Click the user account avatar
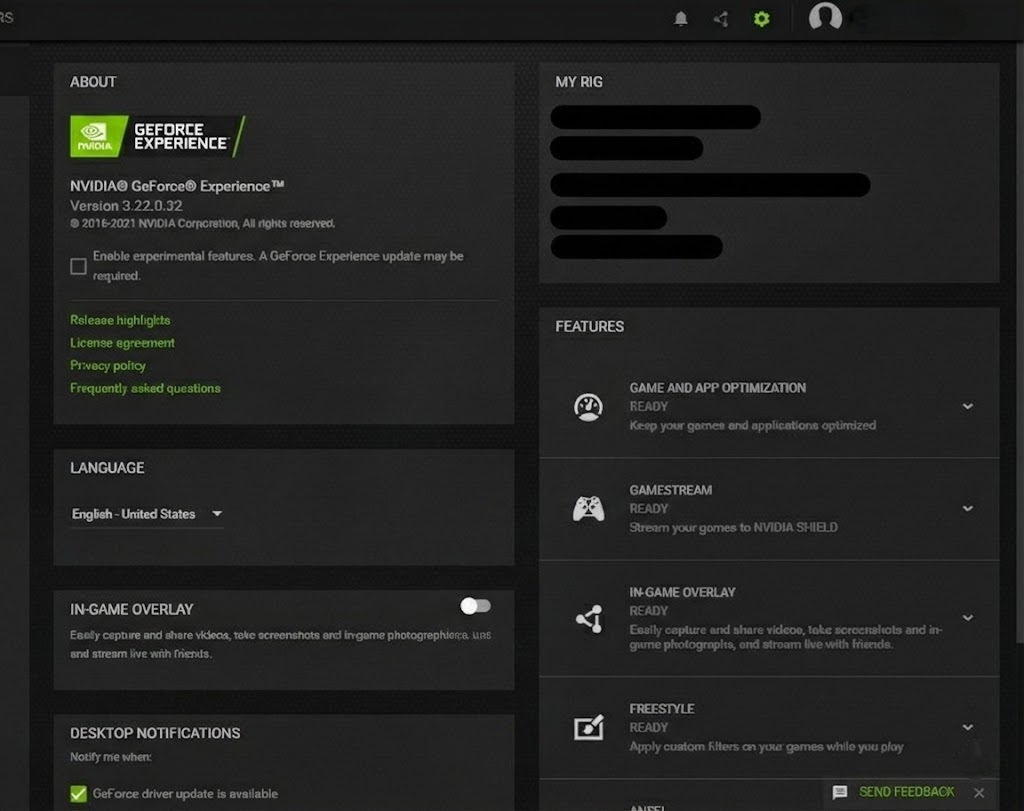The image size is (1024, 811). 825,17
